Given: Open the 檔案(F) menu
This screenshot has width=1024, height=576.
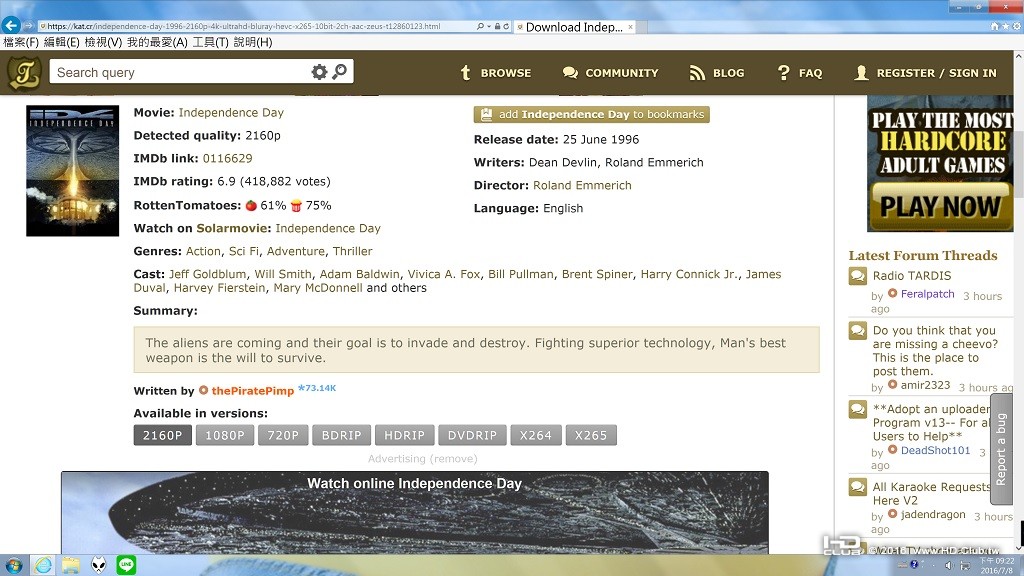Looking at the screenshot, I should pyautogui.click(x=21, y=42).
